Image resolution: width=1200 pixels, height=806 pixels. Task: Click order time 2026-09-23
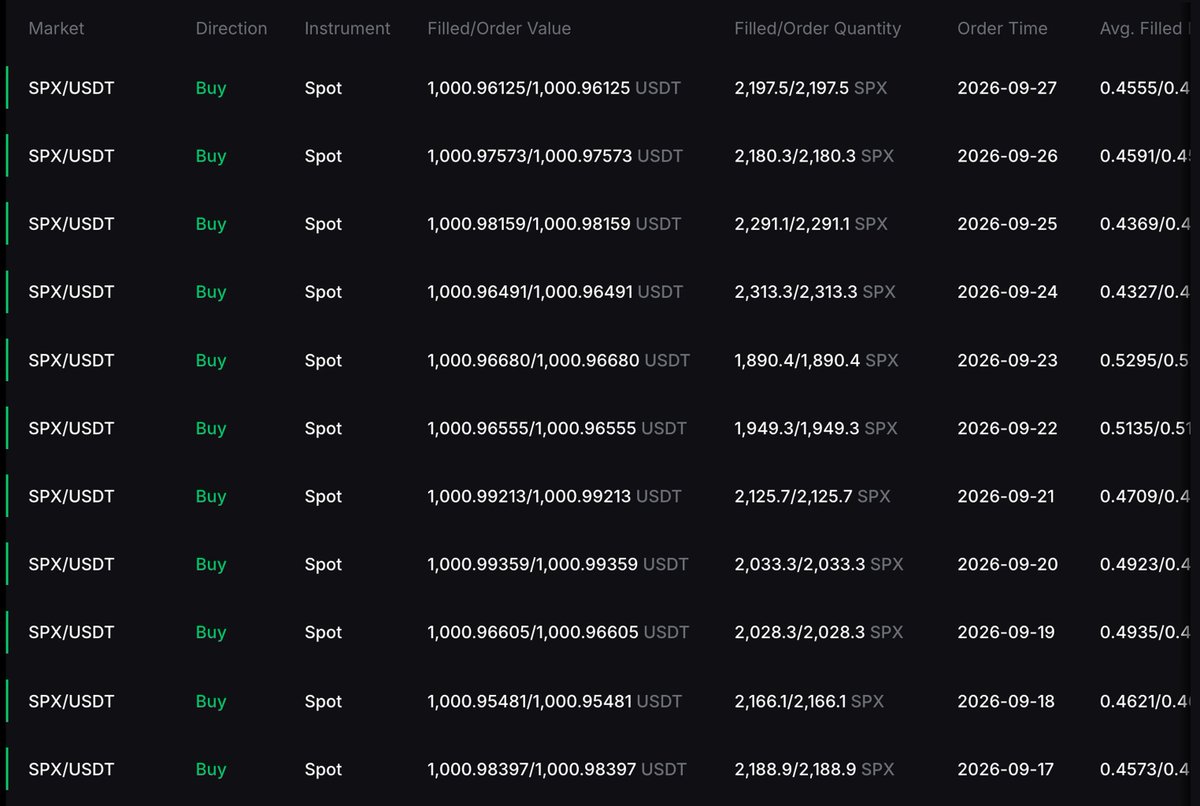click(1007, 360)
